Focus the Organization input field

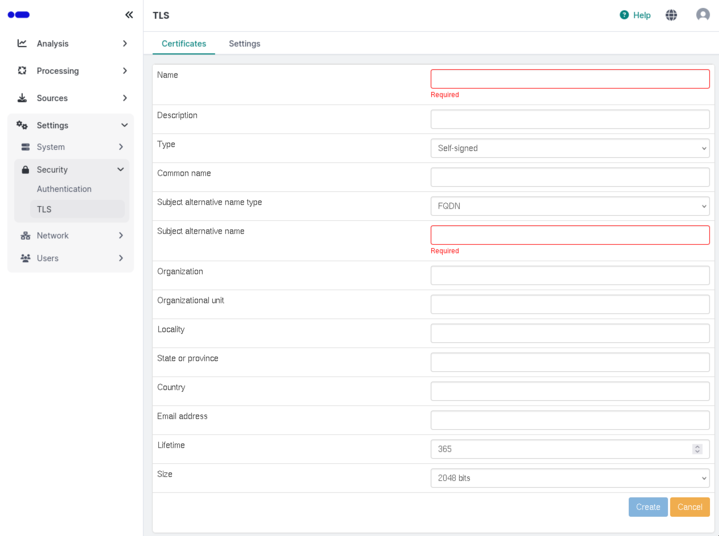[570, 275]
